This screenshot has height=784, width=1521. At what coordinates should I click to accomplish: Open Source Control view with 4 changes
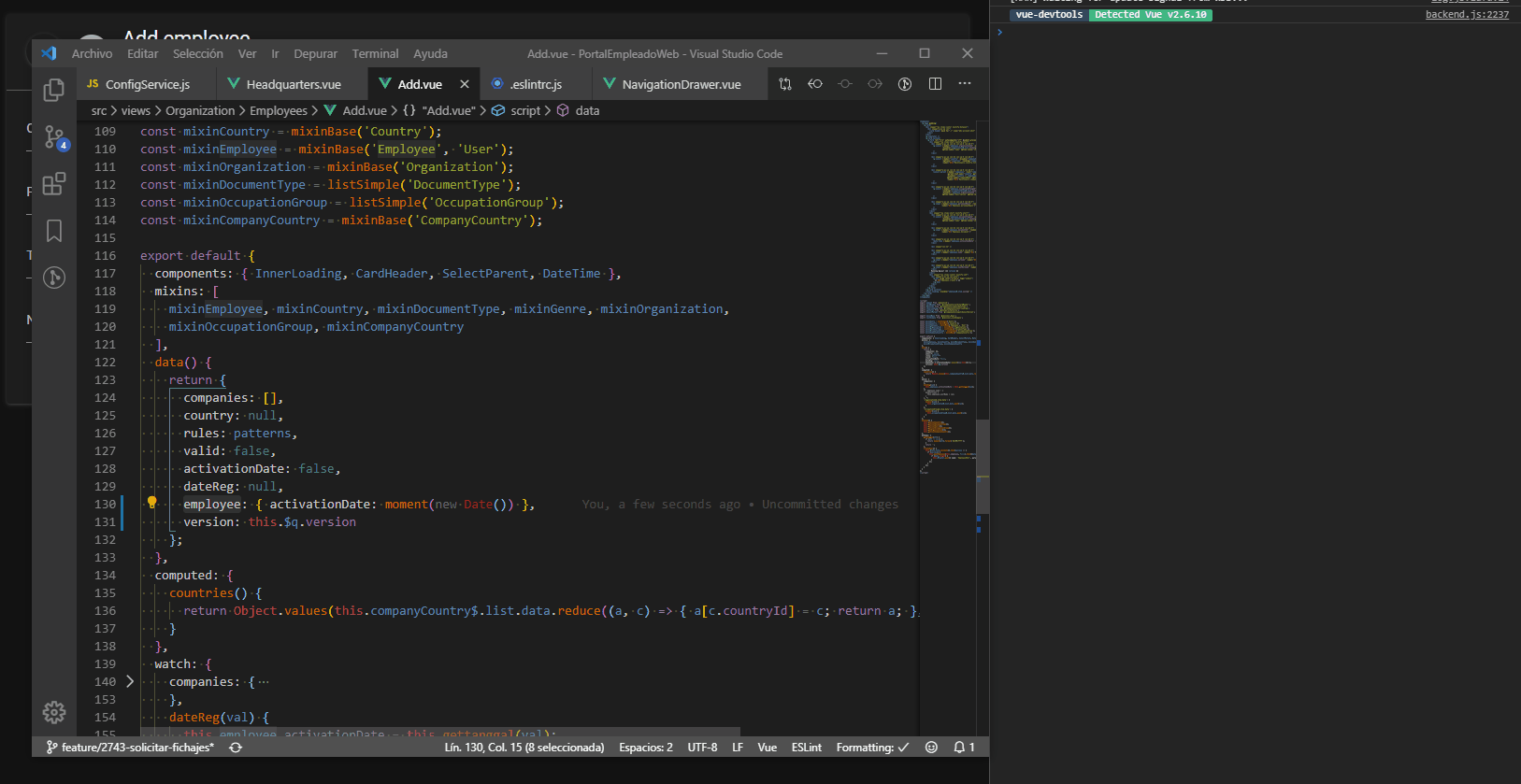[x=55, y=138]
